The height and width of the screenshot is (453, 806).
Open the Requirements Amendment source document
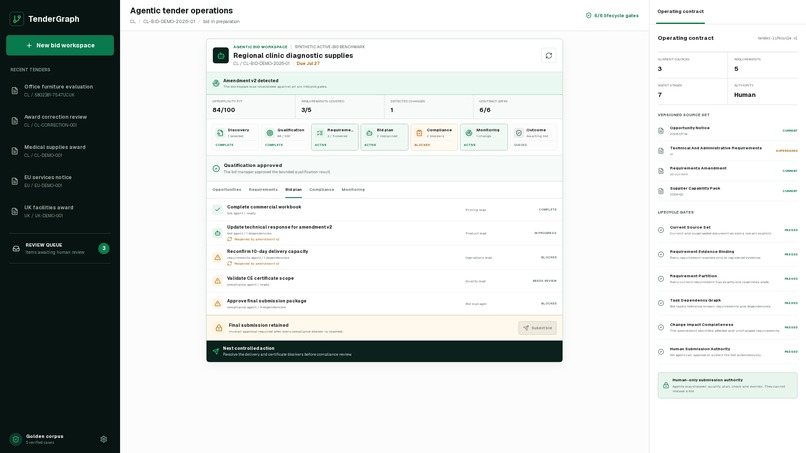pyautogui.click(x=727, y=171)
